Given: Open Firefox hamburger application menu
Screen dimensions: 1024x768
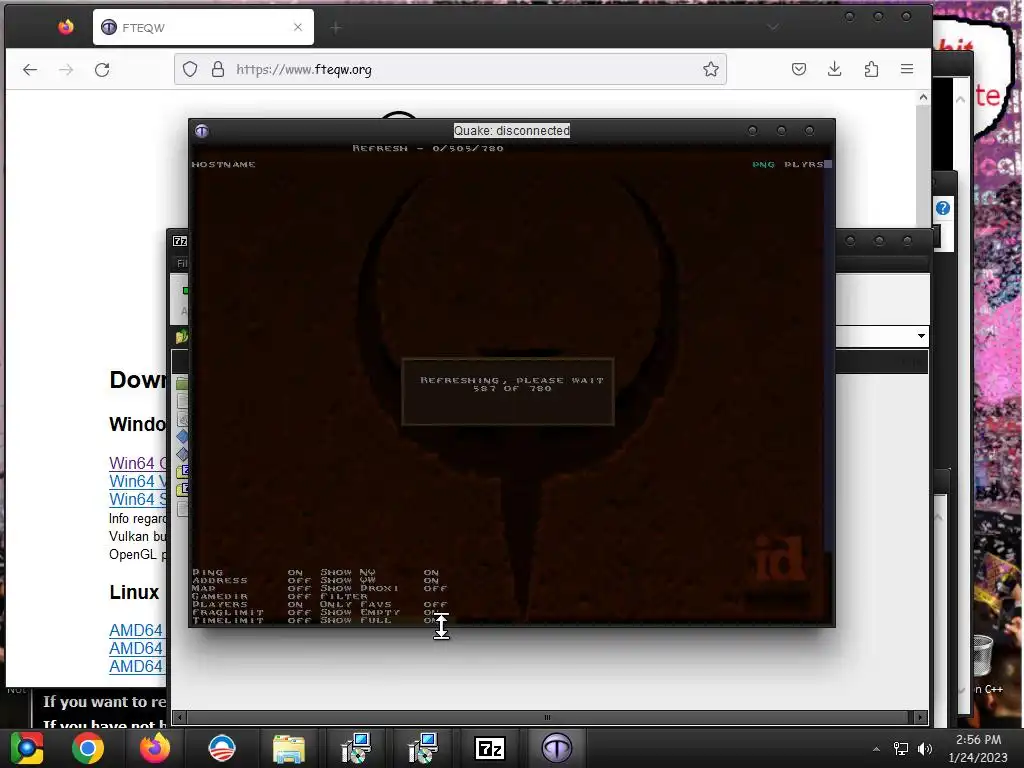Looking at the screenshot, I should pyautogui.click(x=907, y=69).
